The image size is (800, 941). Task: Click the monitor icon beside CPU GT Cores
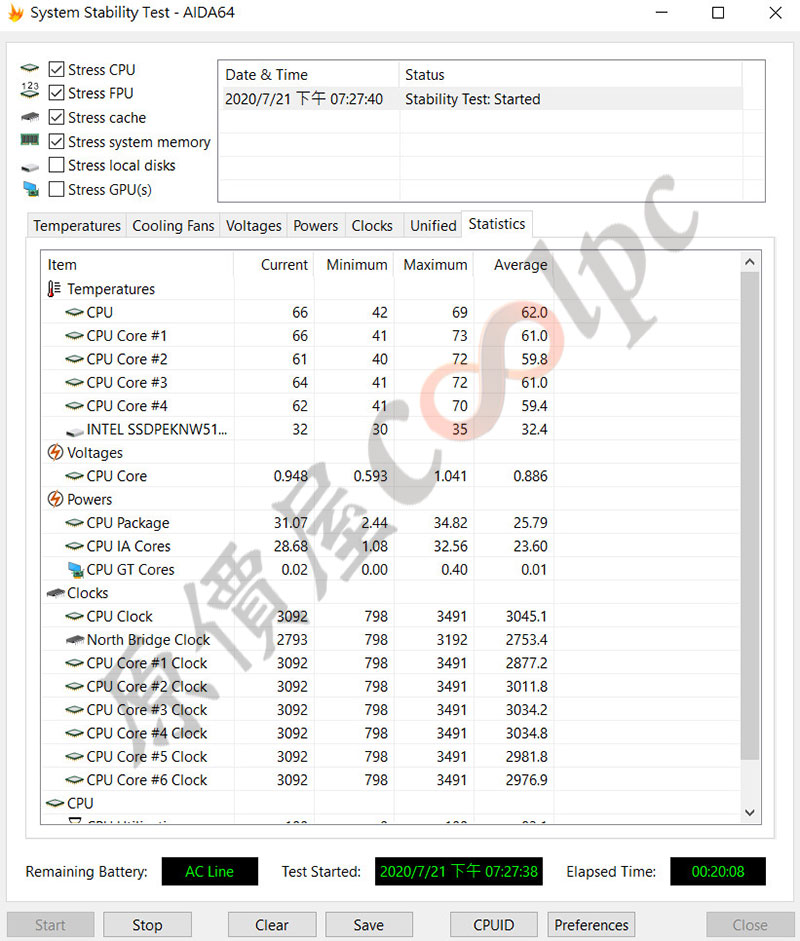75,570
